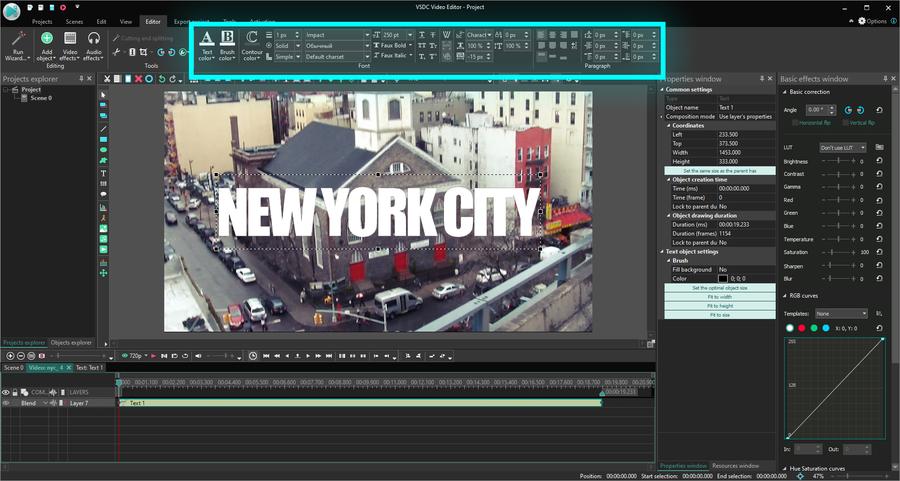Screen dimensions: 900x481
Task: Select the red RGB curve channel
Action: coord(802,328)
